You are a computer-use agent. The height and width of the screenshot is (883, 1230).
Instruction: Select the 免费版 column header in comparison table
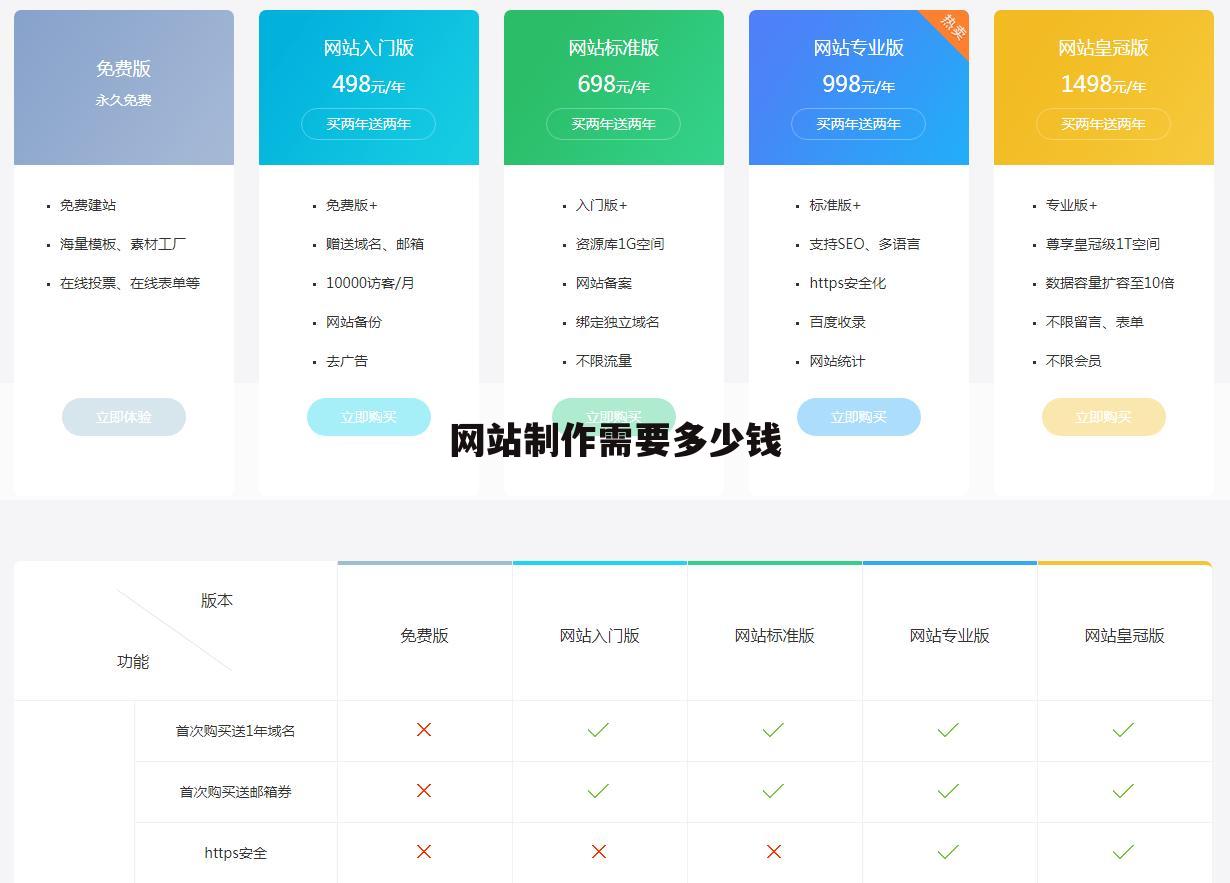pyautogui.click(x=424, y=634)
